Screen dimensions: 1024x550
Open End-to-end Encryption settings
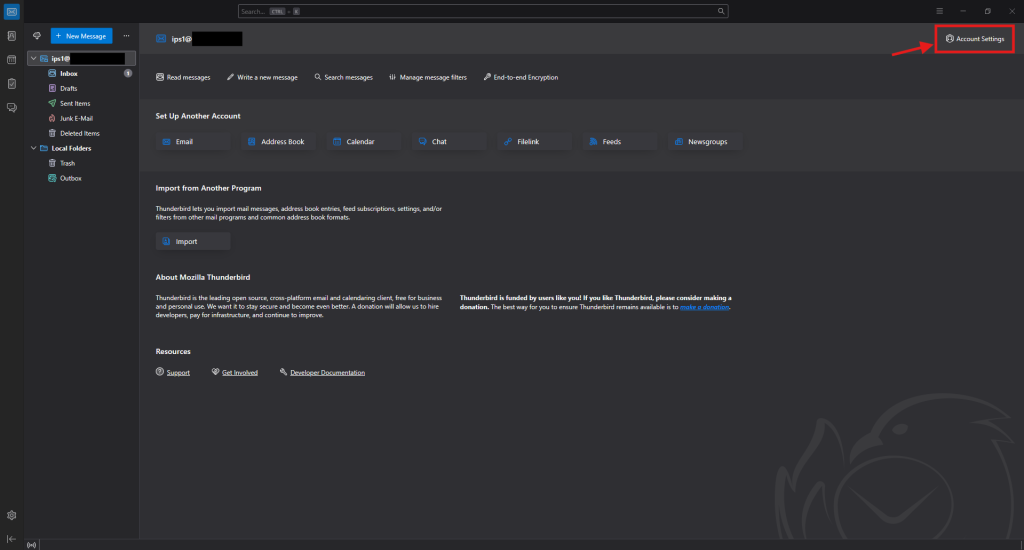coord(520,77)
